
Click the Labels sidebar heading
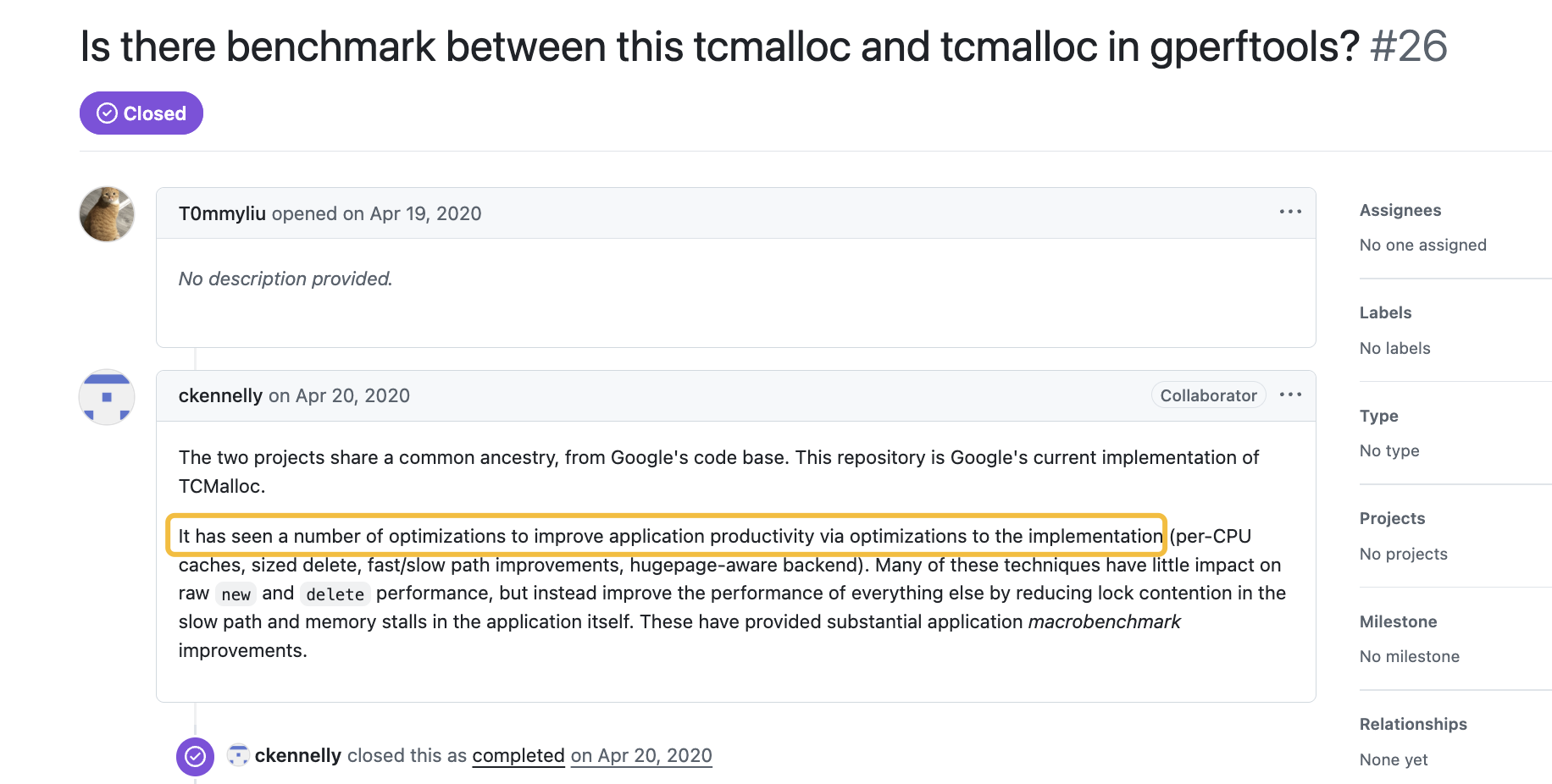click(1385, 312)
